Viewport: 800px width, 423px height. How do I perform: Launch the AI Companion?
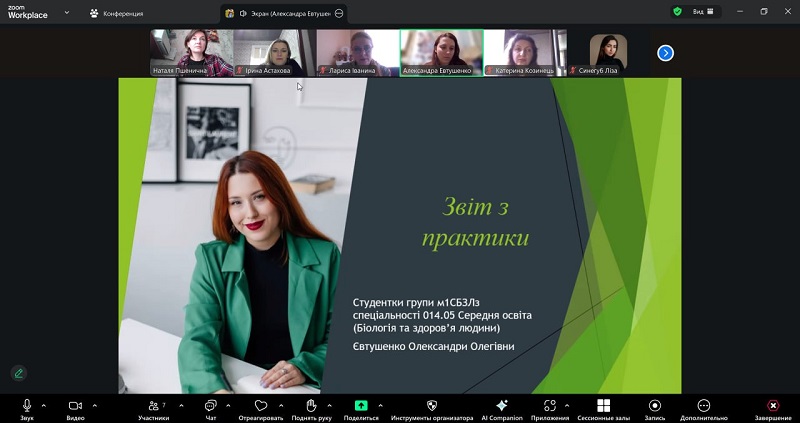pyautogui.click(x=502, y=406)
